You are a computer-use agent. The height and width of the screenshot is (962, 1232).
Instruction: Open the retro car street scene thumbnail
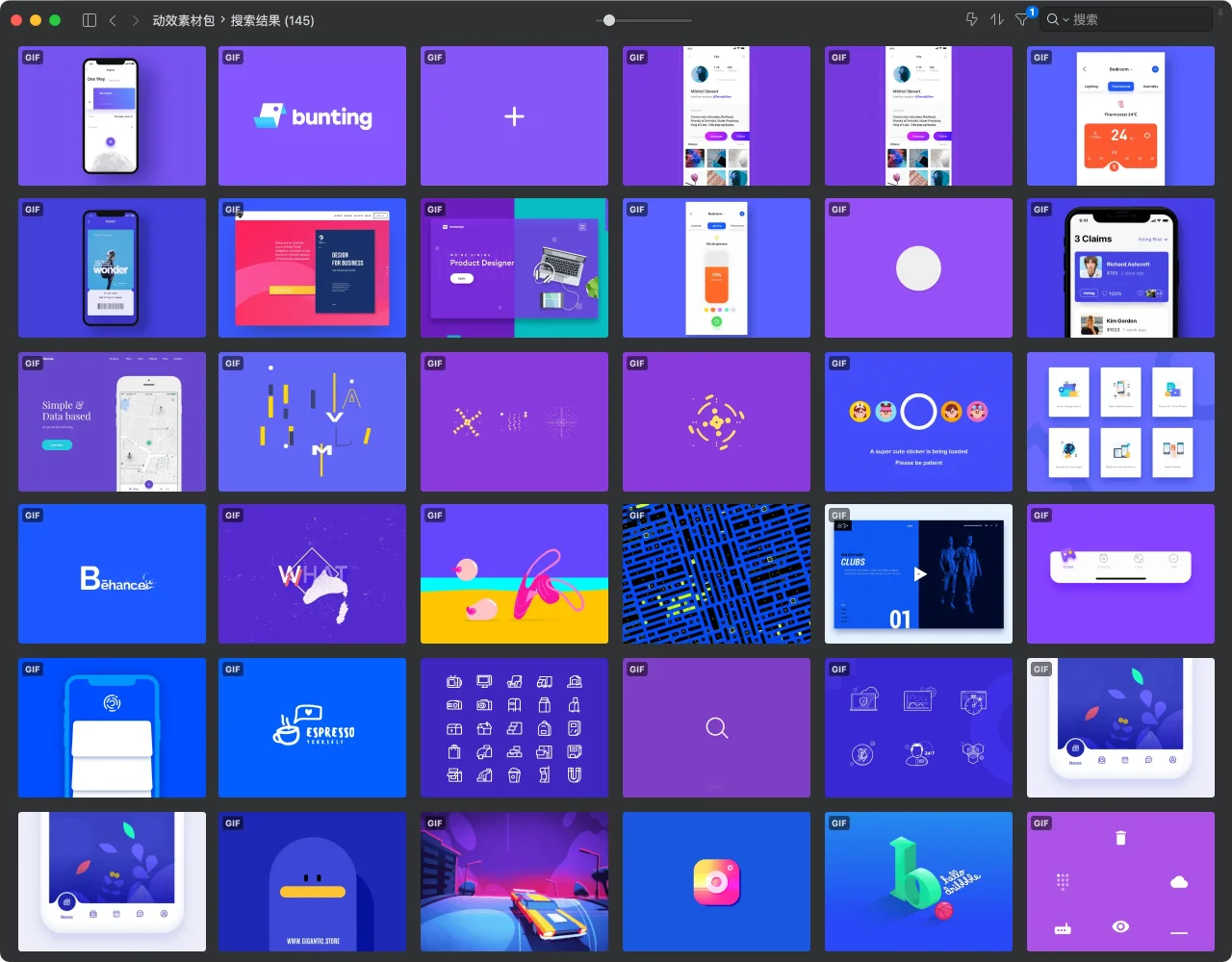point(514,882)
